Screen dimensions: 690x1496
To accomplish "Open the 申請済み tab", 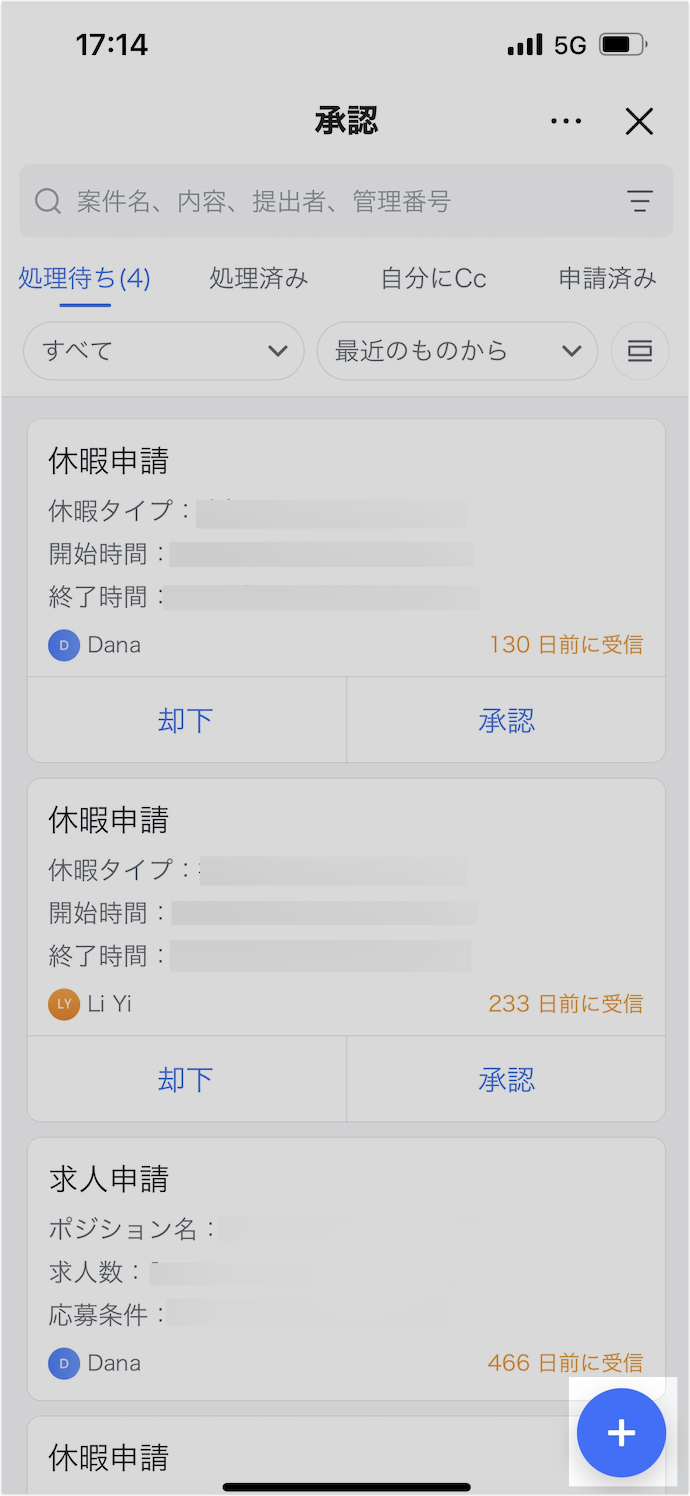I will click(607, 279).
